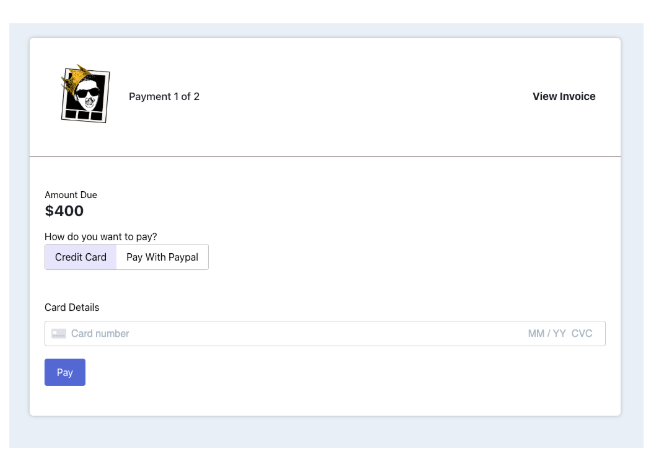Image resolution: width=665 pixels, height=449 pixels.
Task: Click blank header area left of View Invoice
Action: coord(380,97)
